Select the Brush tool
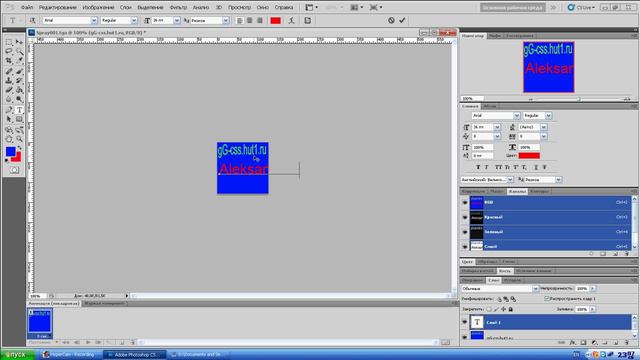 pos(19,71)
